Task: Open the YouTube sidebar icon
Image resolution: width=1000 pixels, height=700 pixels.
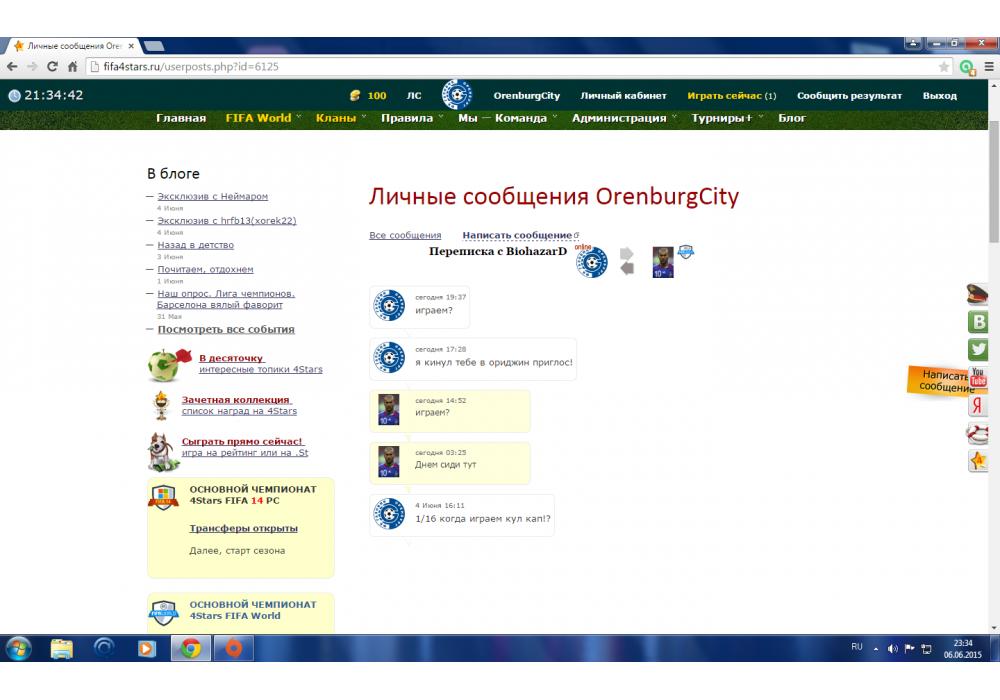Action: coord(978,376)
